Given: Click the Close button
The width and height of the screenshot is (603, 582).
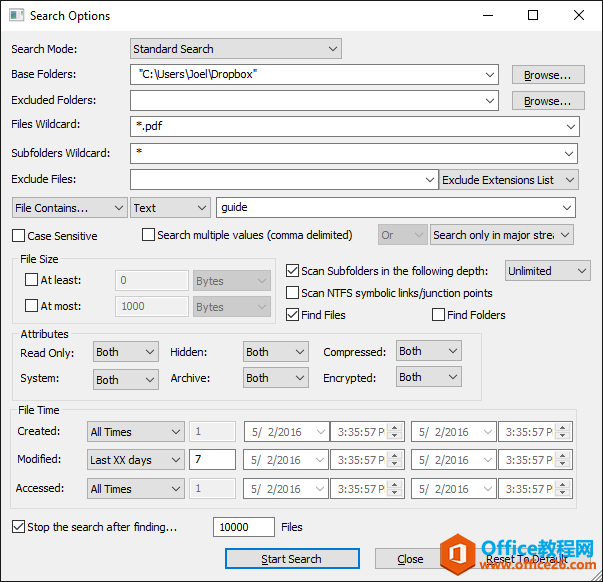Looking at the screenshot, I should point(410,559).
